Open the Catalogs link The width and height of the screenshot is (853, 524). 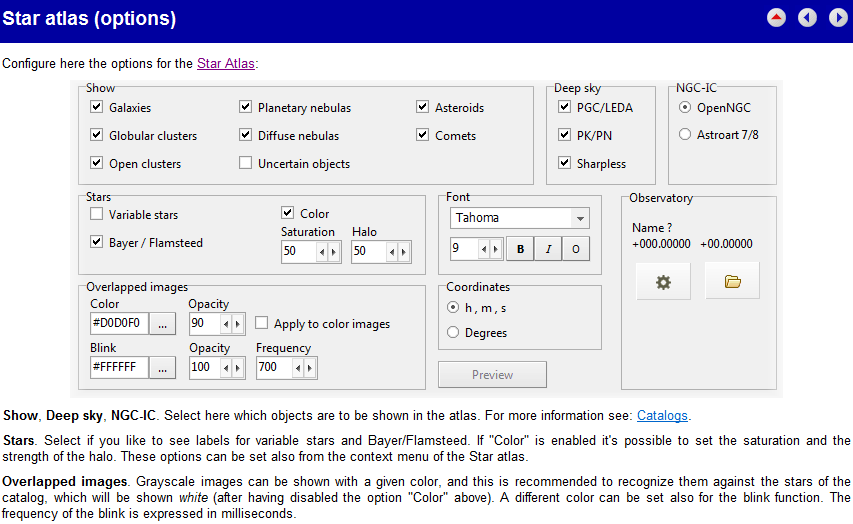662,416
